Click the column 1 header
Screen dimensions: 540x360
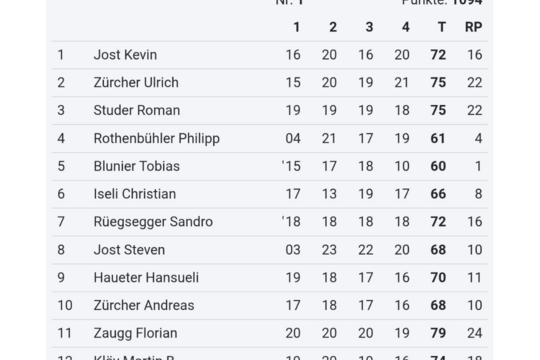(297, 27)
